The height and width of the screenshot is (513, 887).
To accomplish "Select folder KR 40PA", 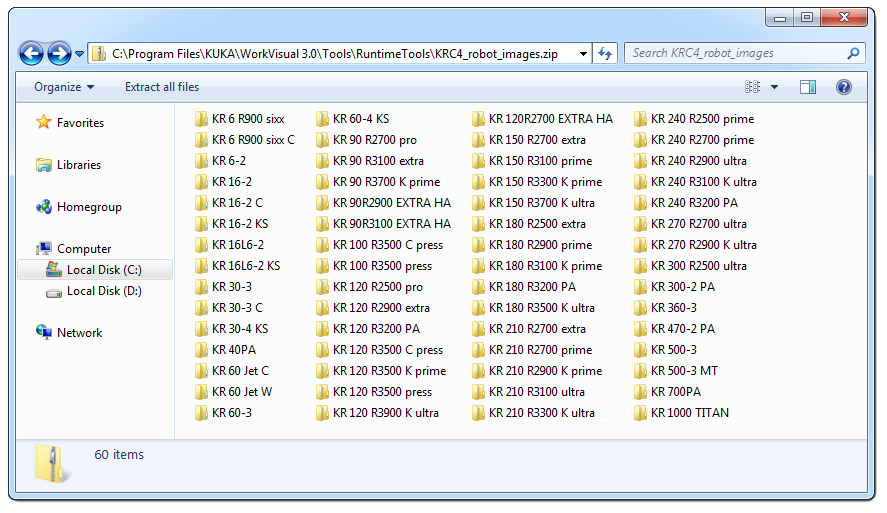I will point(225,350).
